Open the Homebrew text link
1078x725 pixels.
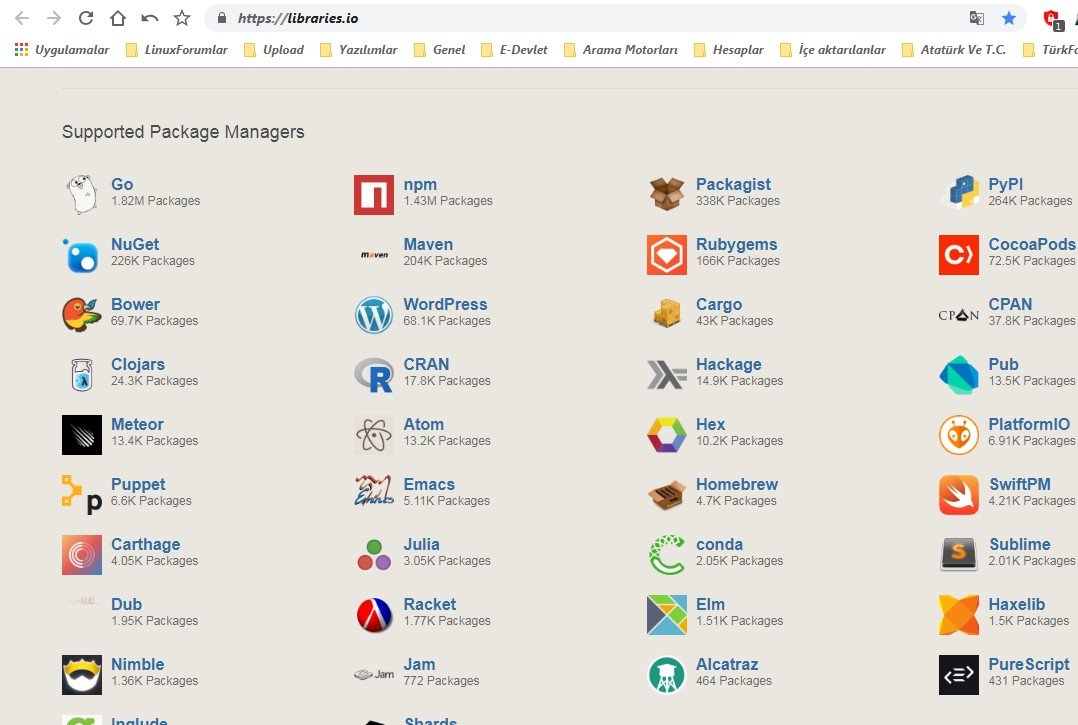(736, 484)
